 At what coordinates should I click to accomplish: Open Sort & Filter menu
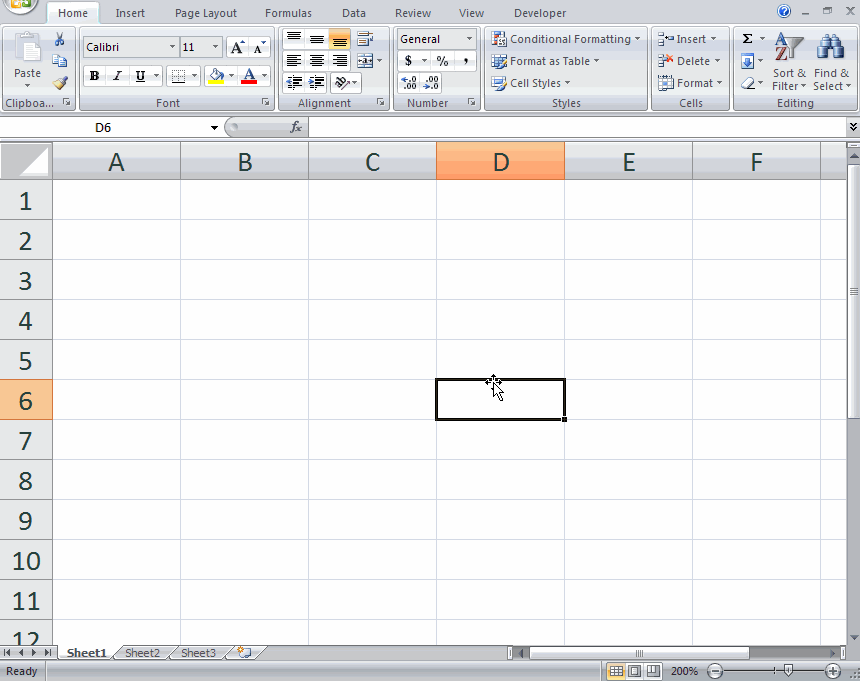click(789, 62)
